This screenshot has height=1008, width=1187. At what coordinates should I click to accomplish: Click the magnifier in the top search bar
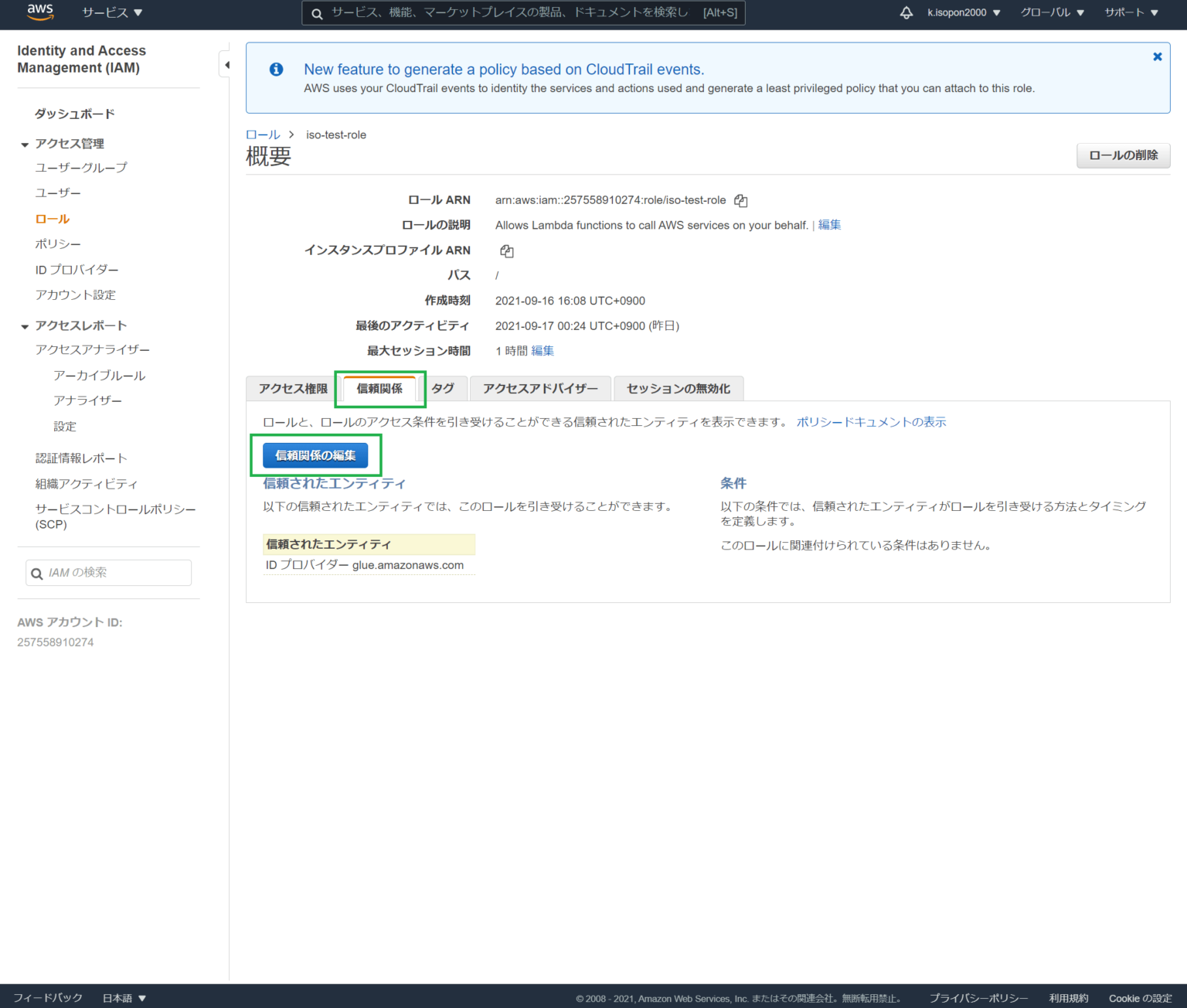(x=316, y=13)
